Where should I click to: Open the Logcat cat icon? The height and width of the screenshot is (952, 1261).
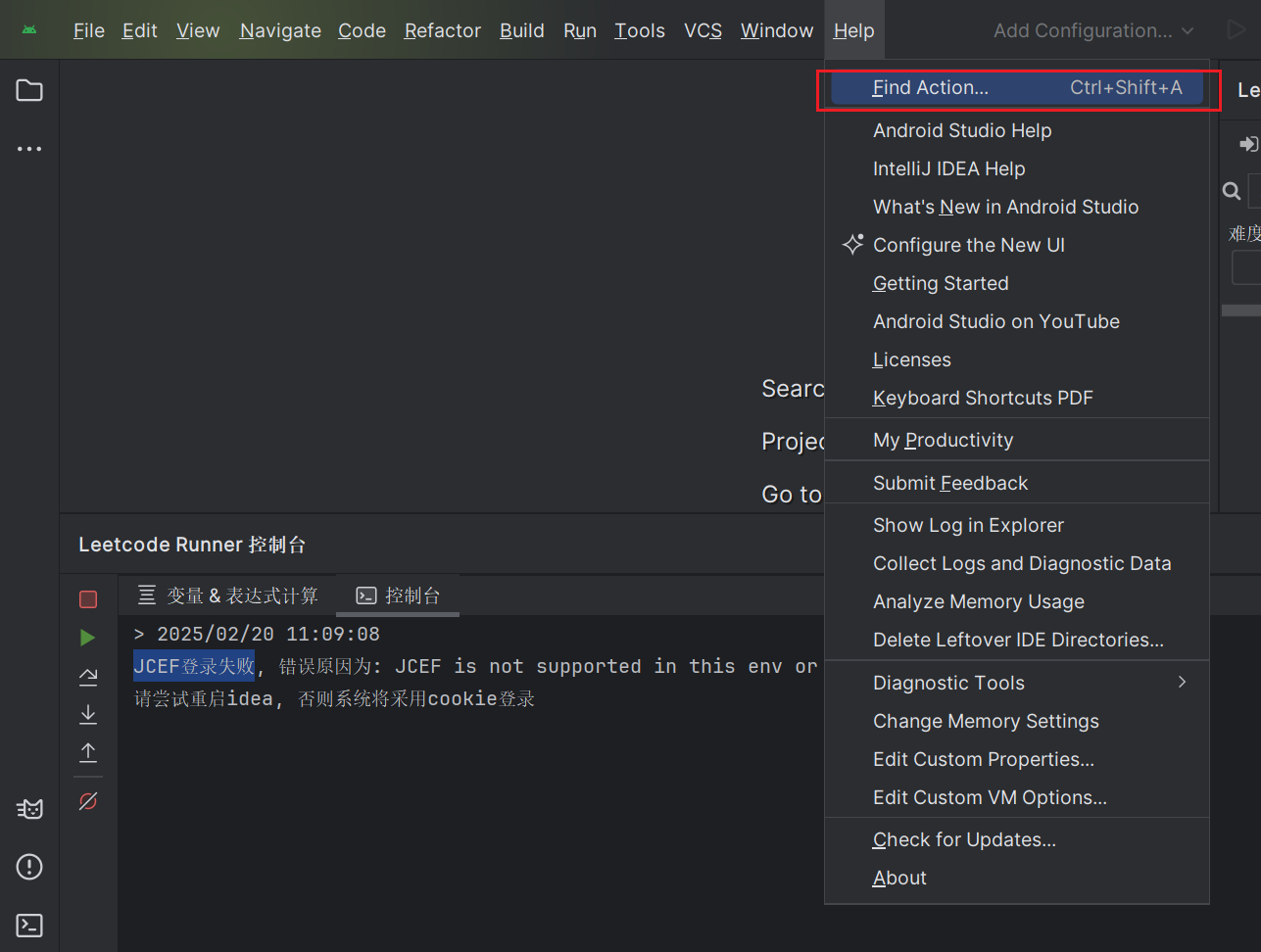[x=29, y=808]
